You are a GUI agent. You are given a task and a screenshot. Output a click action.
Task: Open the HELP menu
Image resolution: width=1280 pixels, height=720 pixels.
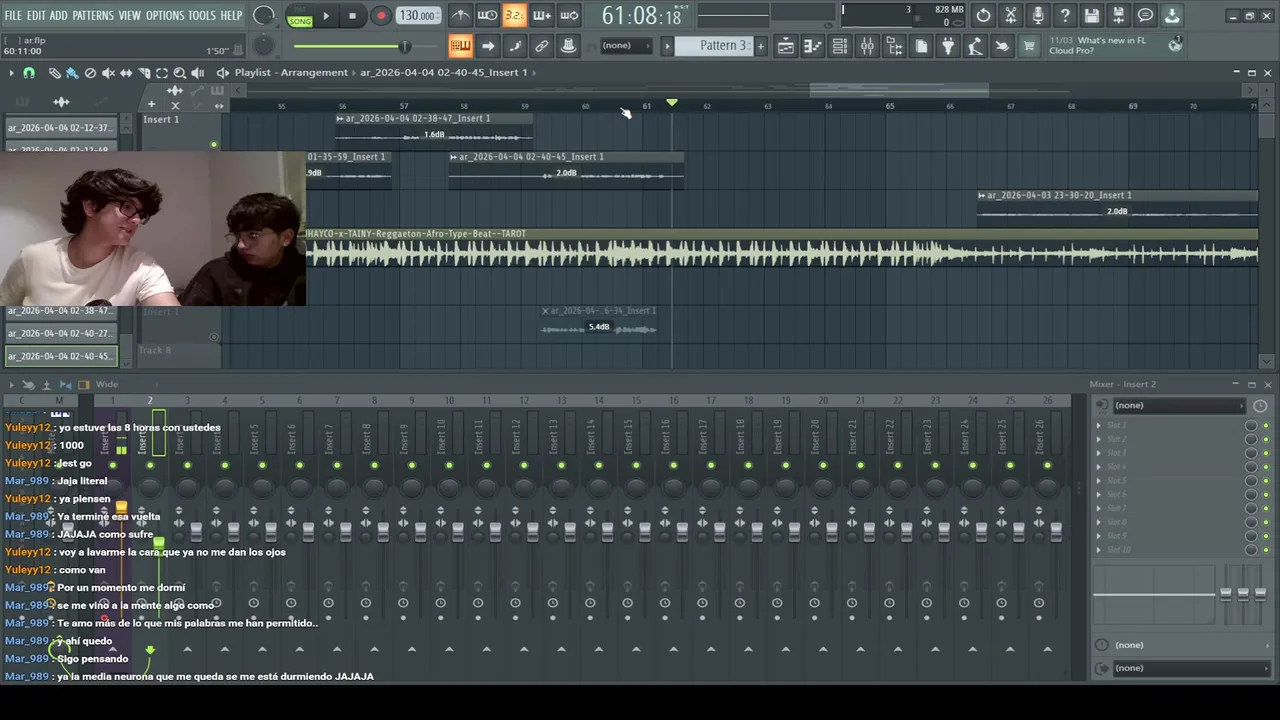231,15
